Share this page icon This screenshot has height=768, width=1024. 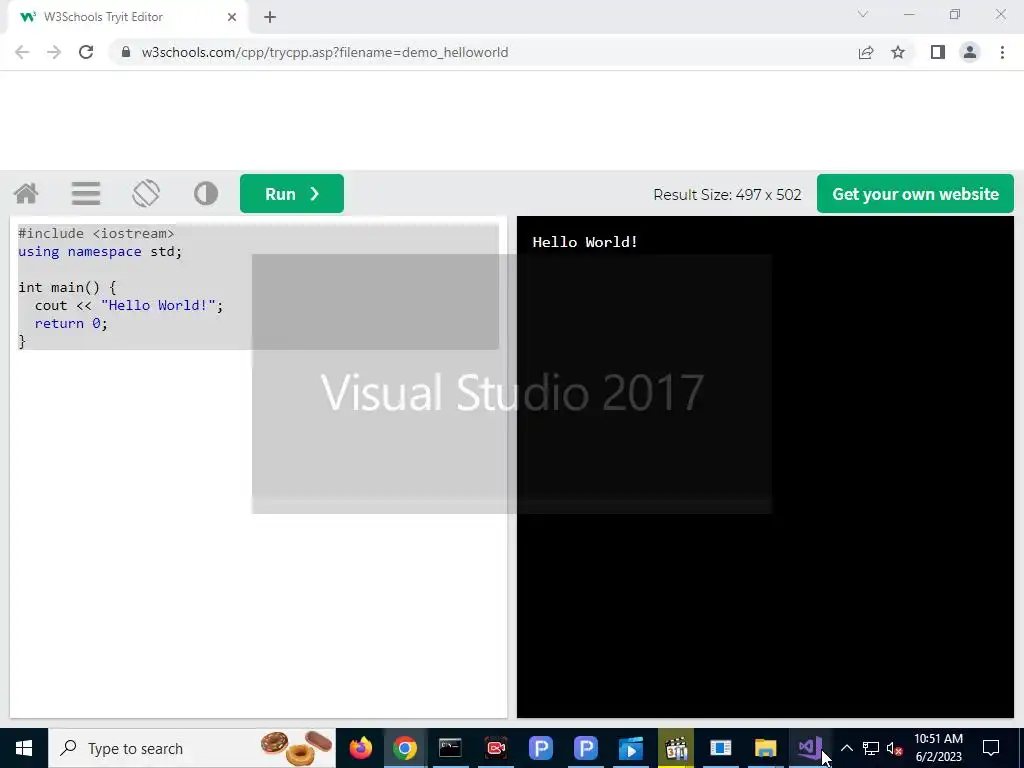click(866, 52)
